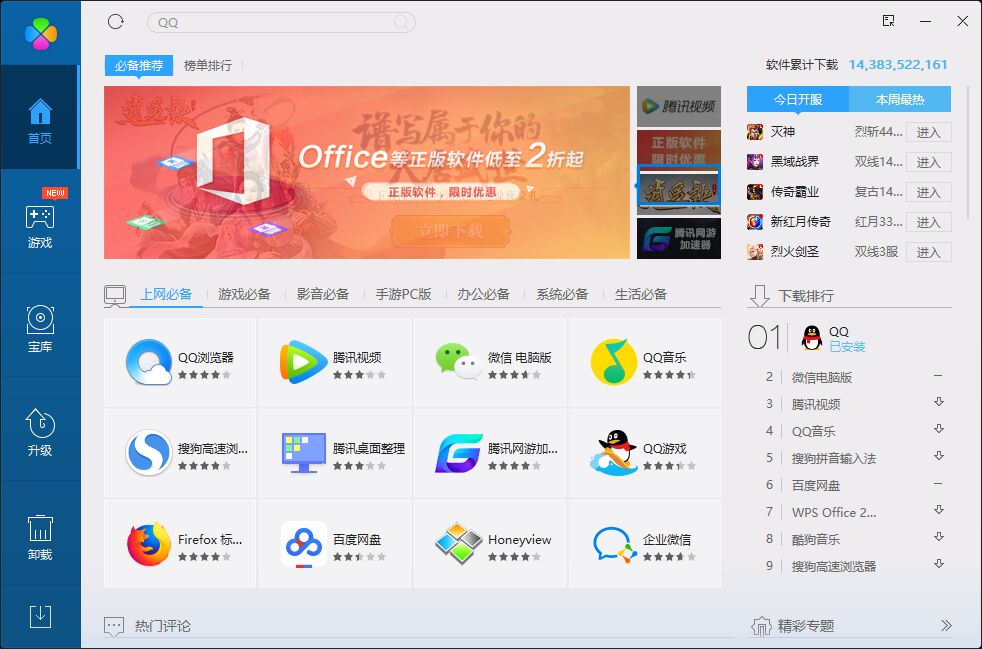Click the 下载排行 section heading
Screen dimensions: 982x649
pos(805,296)
